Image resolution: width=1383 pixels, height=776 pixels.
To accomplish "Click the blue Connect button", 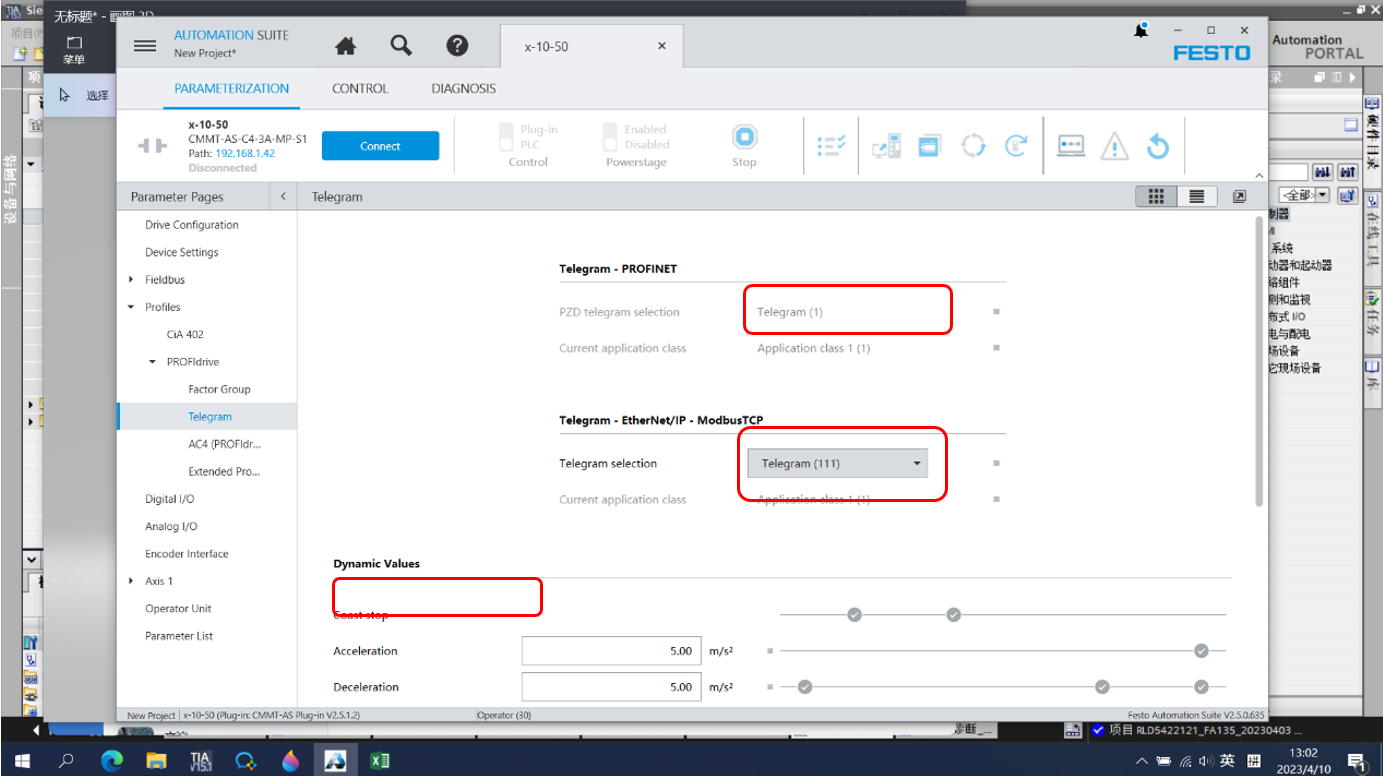I will 380,146.
